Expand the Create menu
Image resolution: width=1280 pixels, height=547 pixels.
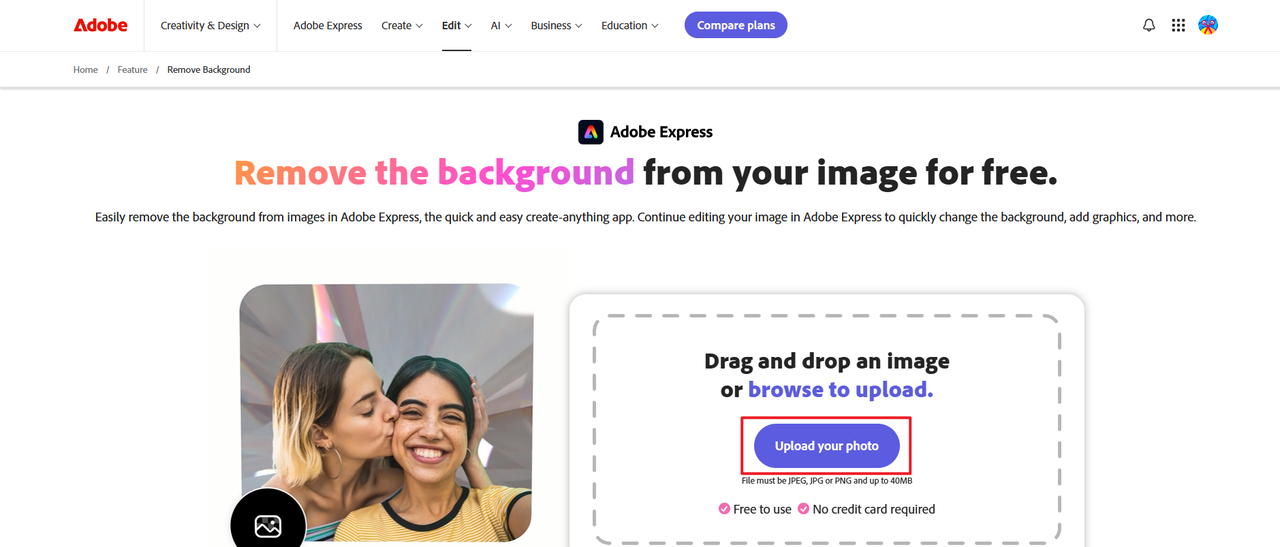click(402, 25)
